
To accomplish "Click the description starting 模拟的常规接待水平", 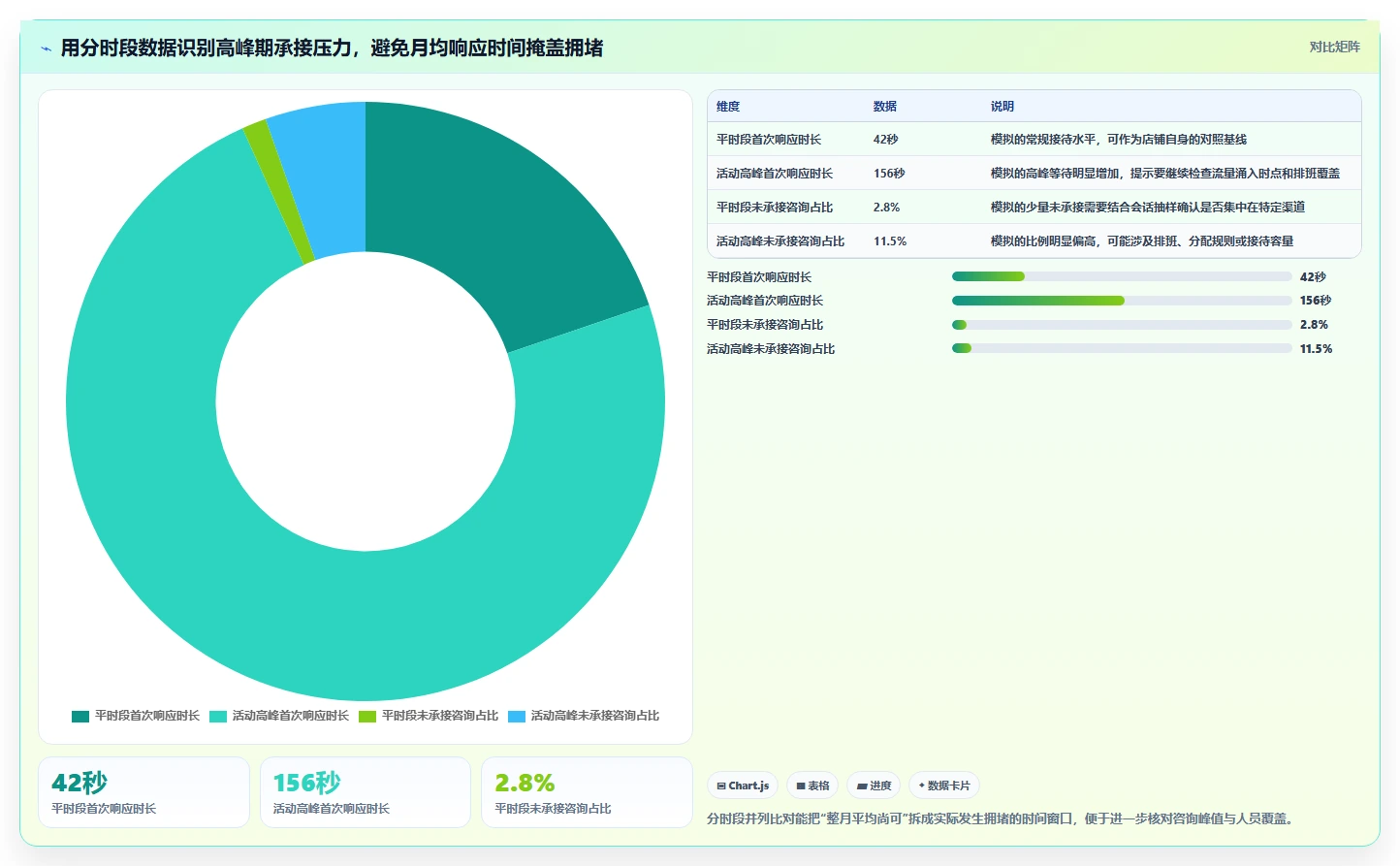I will point(1119,140).
